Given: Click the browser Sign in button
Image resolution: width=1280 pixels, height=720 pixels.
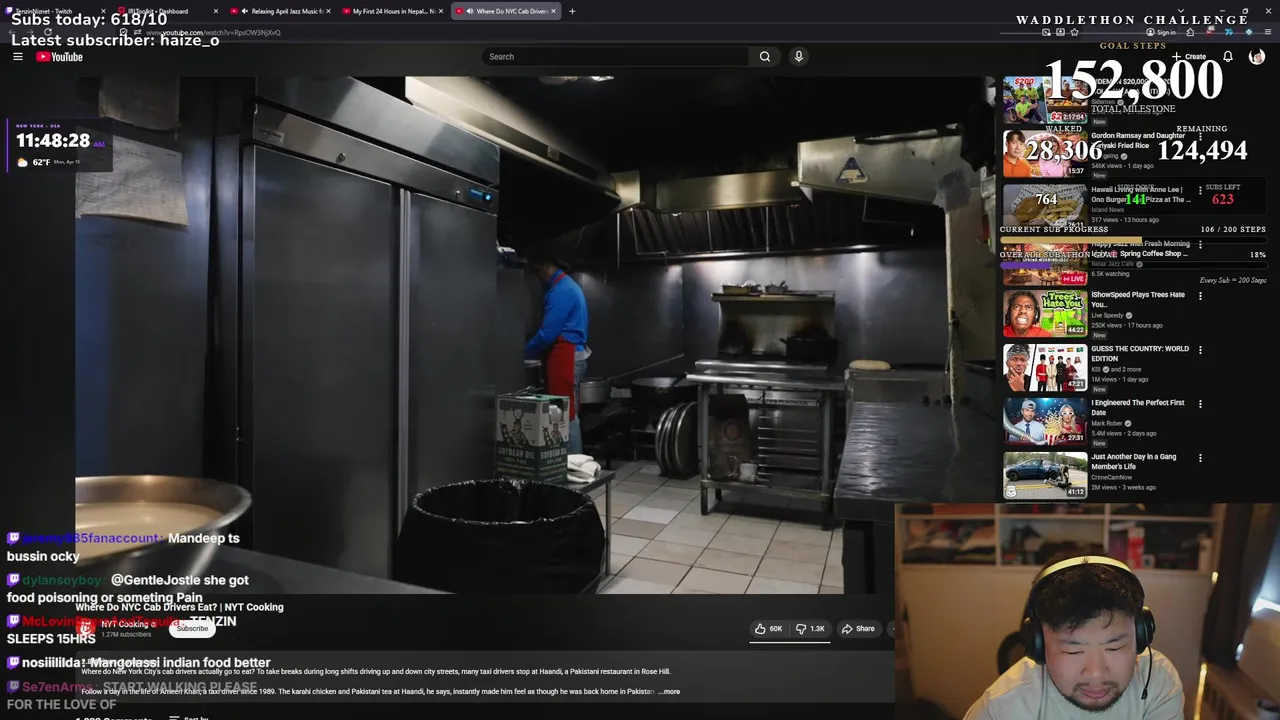Looking at the screenshot, I should point(1161,32).
